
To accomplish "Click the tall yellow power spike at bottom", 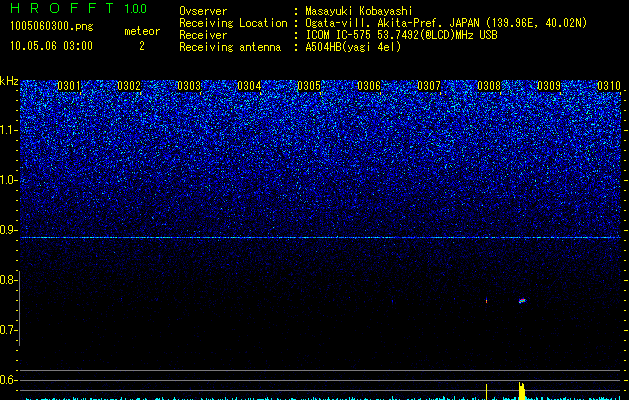I will (x=522, y=391).
